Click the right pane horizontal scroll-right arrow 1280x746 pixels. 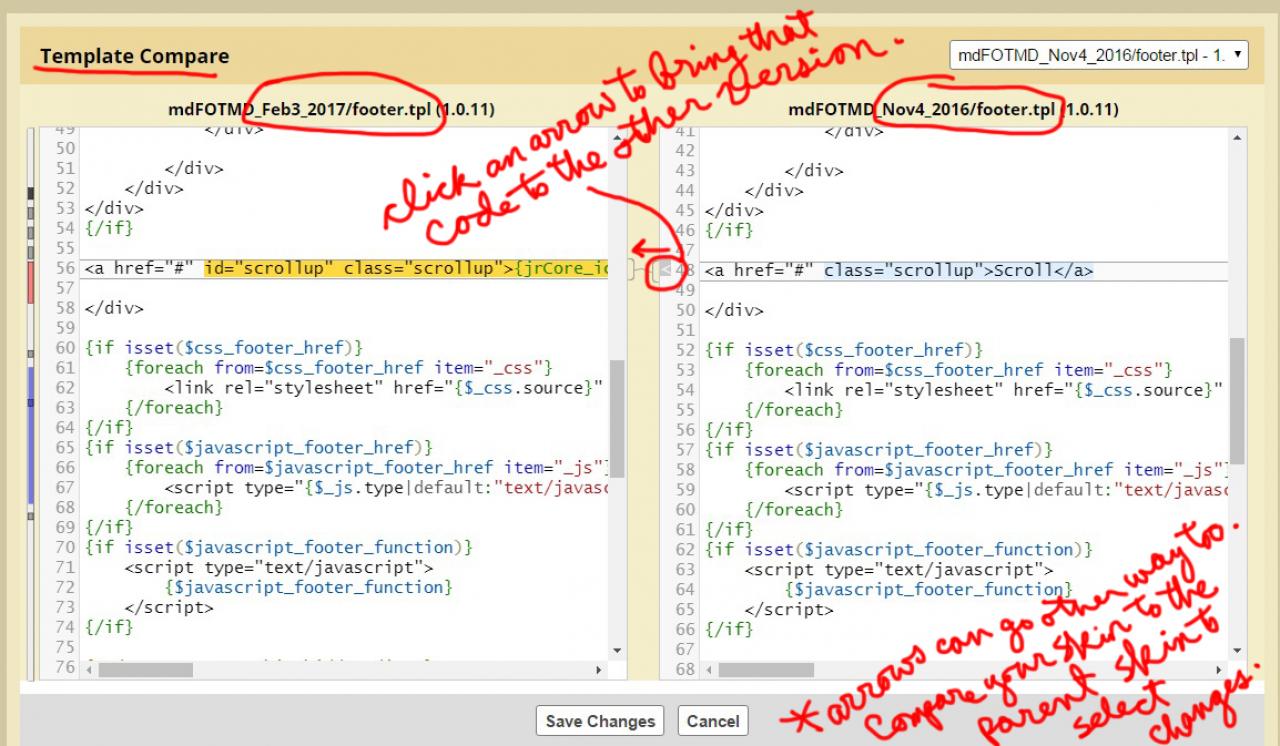[1219, 670]
